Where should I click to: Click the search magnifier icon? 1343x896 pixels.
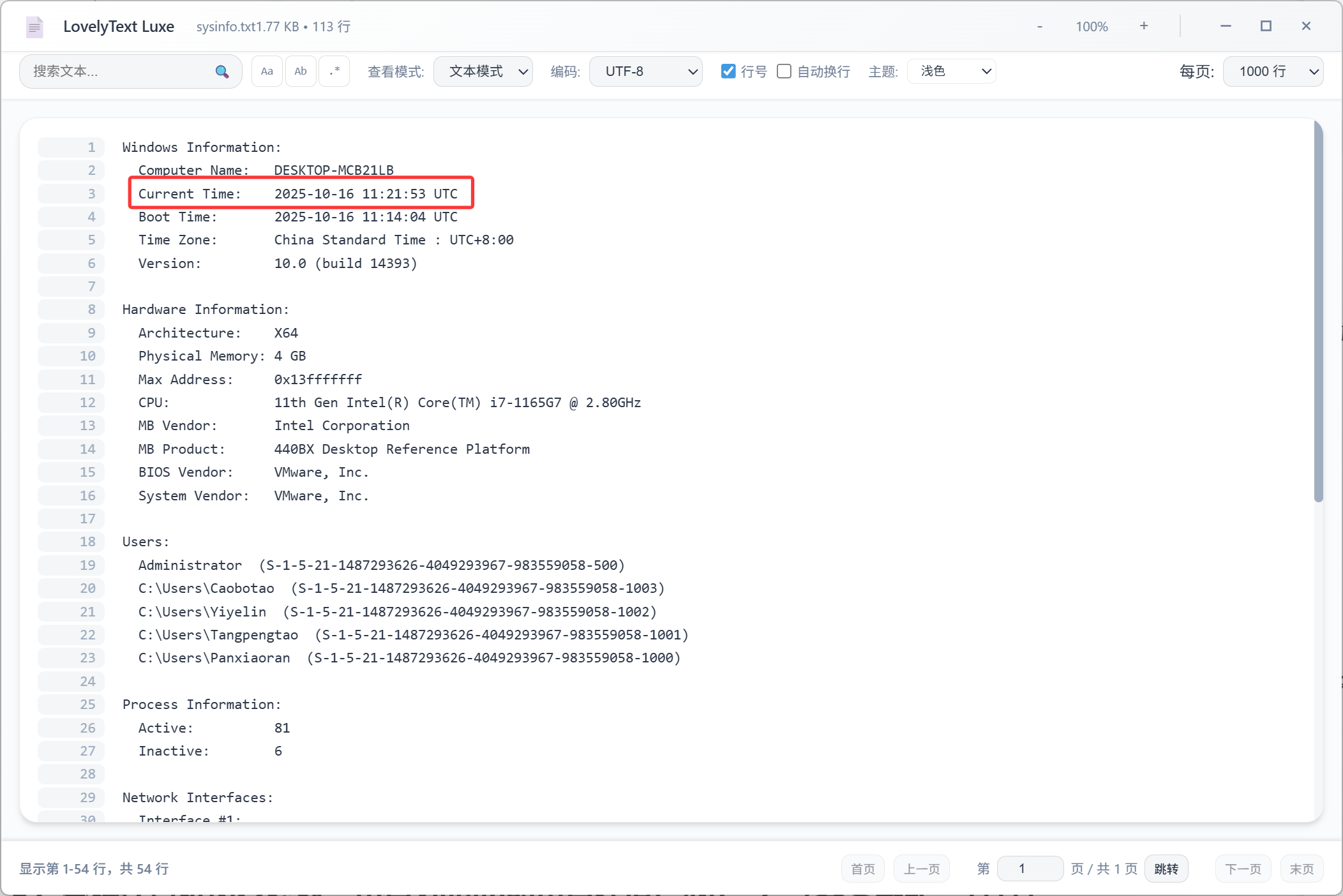click(x=221, y=71)
